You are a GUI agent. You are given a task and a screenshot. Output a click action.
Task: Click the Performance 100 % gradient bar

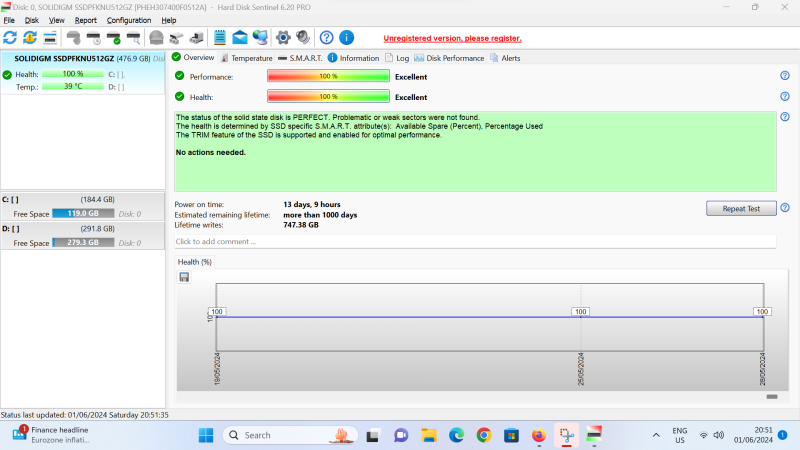point(328,76)
